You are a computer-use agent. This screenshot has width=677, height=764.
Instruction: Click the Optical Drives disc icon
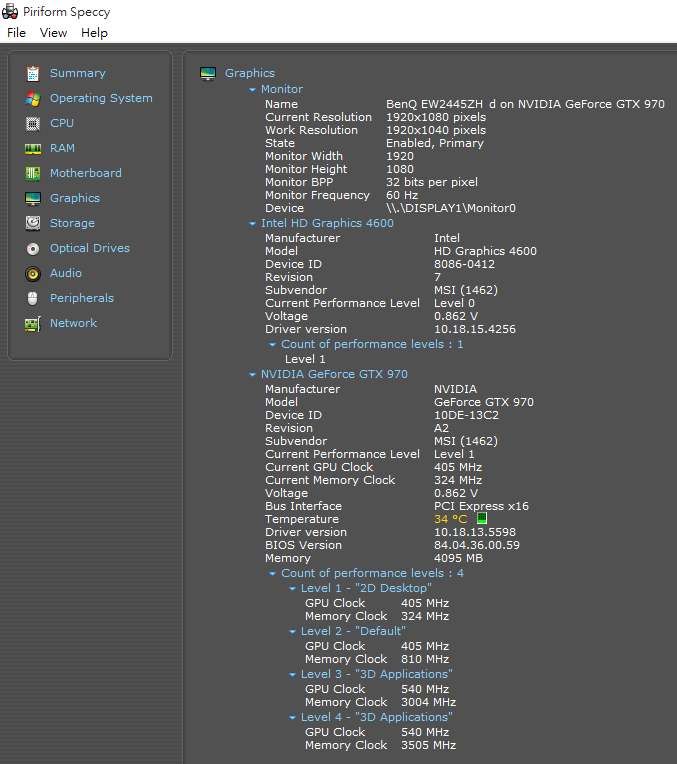click(x=33, y=248)
